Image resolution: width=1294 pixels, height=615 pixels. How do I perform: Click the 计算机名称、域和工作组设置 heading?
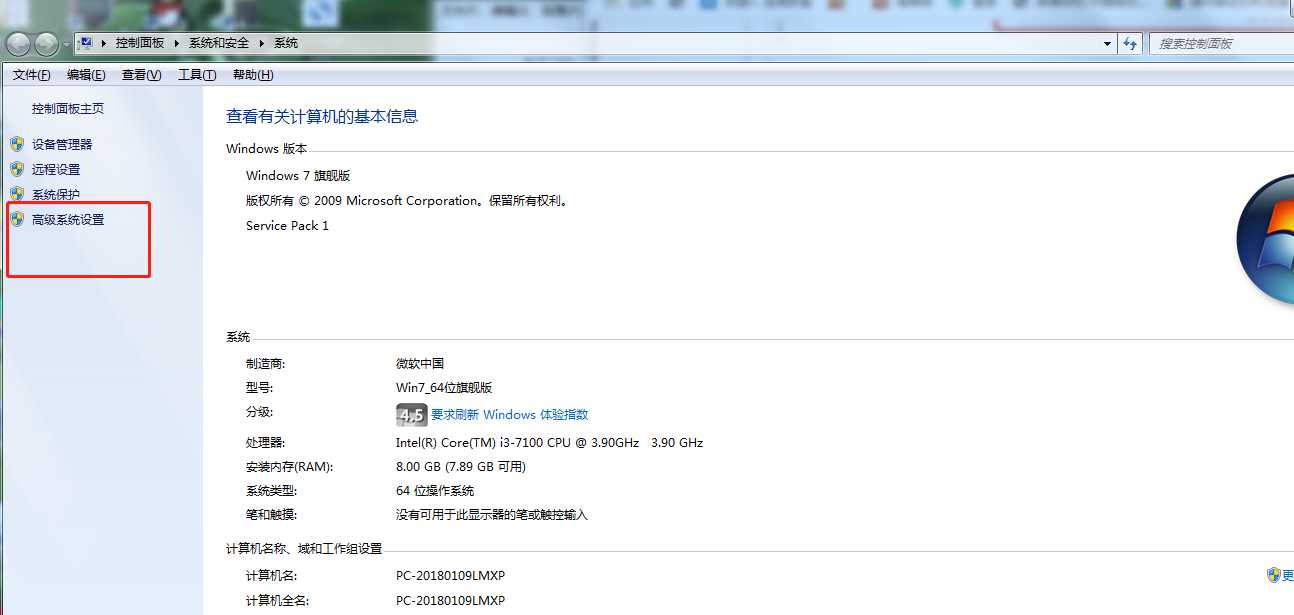(304, 549)
